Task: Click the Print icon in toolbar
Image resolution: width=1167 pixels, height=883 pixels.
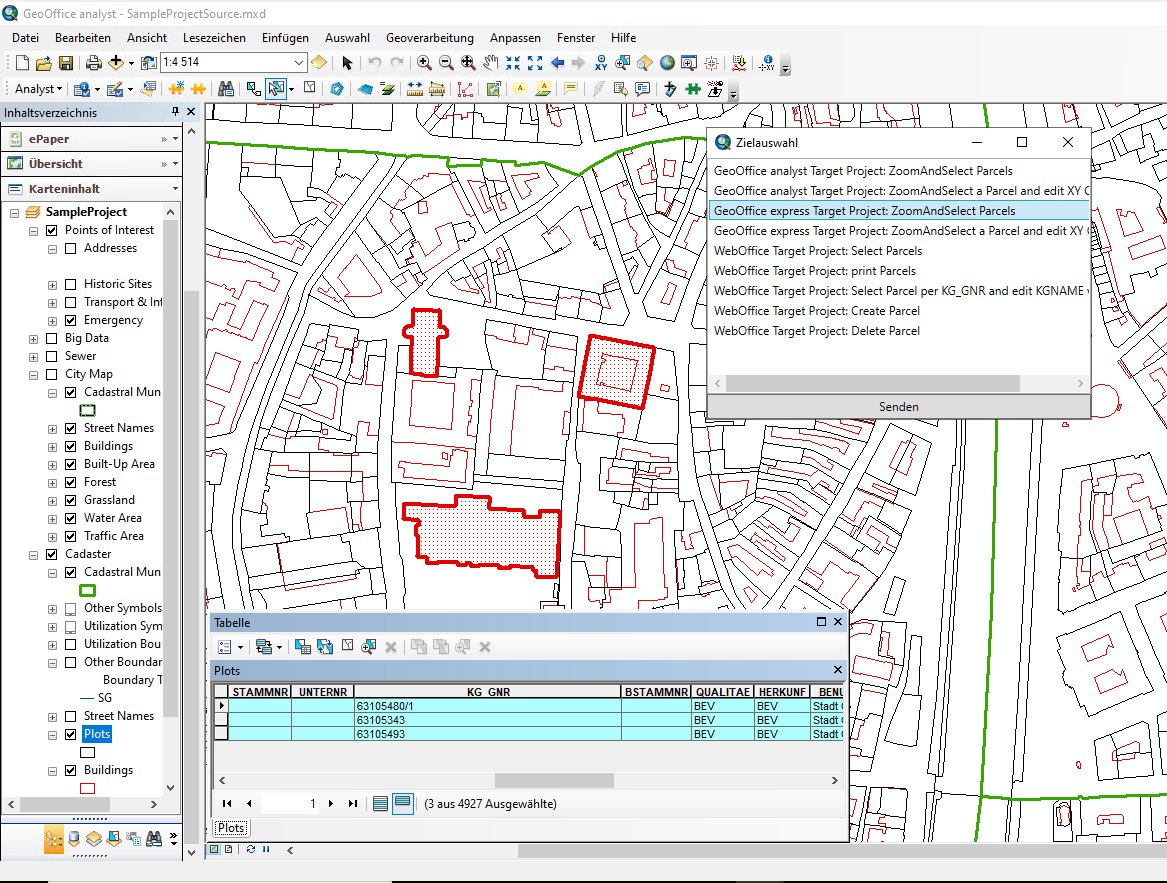Action: pos(93,63)
